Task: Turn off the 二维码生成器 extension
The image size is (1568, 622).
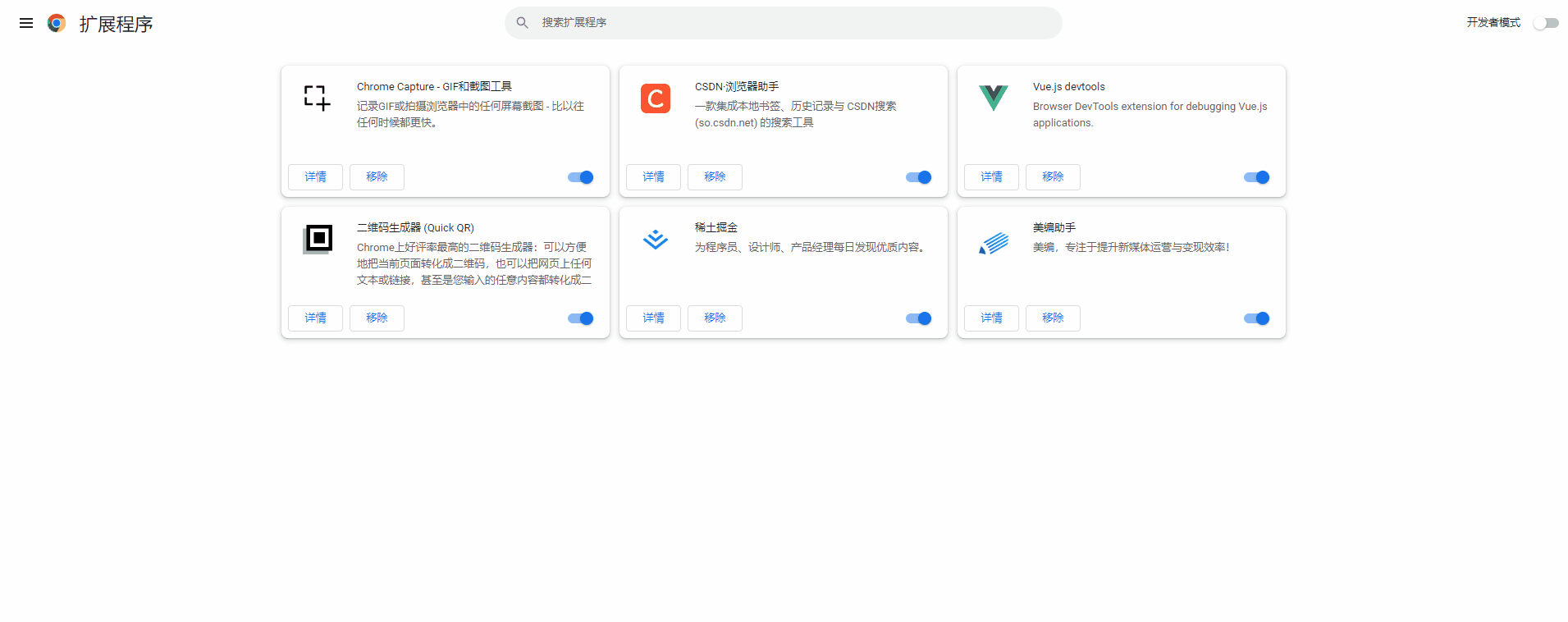Action: pyautogui.click(x=581, y=318)
